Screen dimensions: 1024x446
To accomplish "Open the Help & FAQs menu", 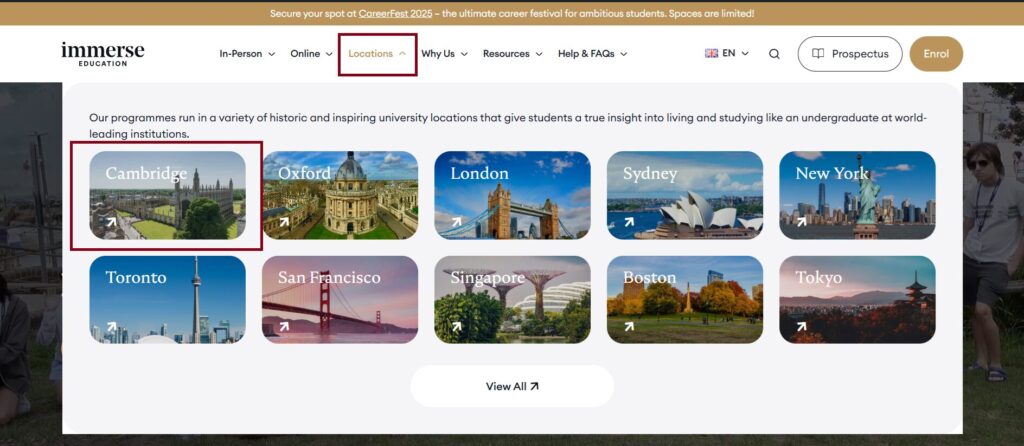I will (x=592, y=54).
